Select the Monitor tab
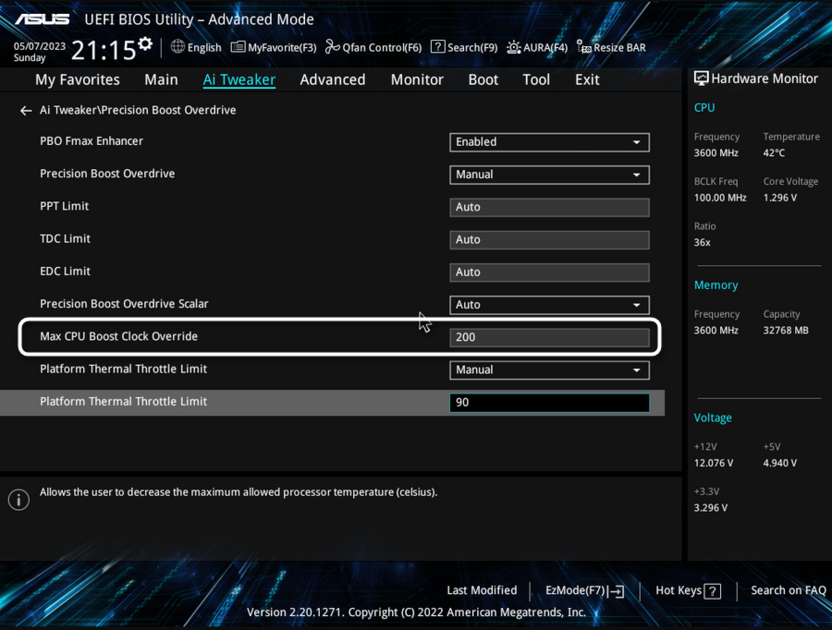 (417, 79)
